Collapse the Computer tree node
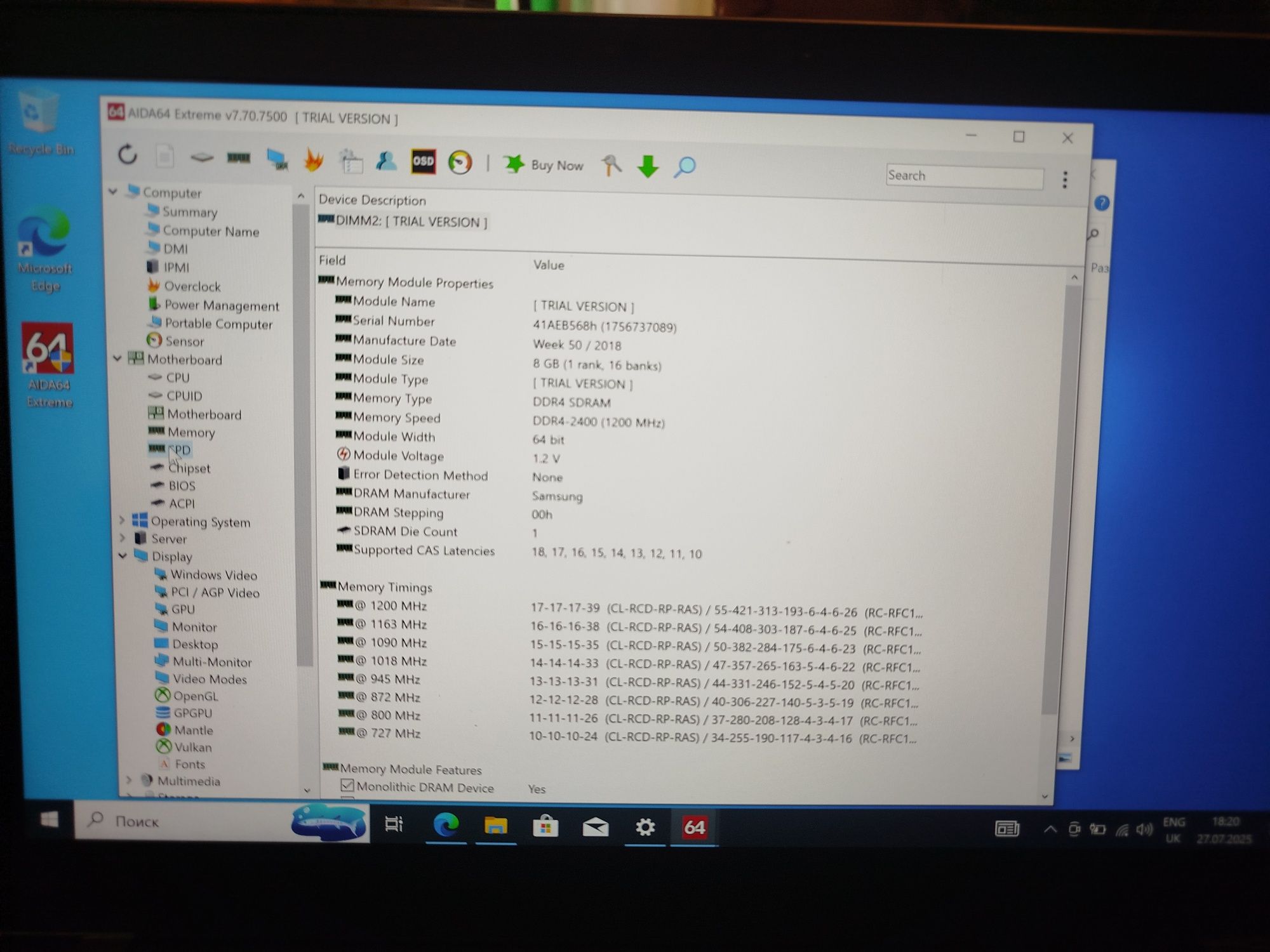This screenshot has height=952, width=1270. click(113, 191)
